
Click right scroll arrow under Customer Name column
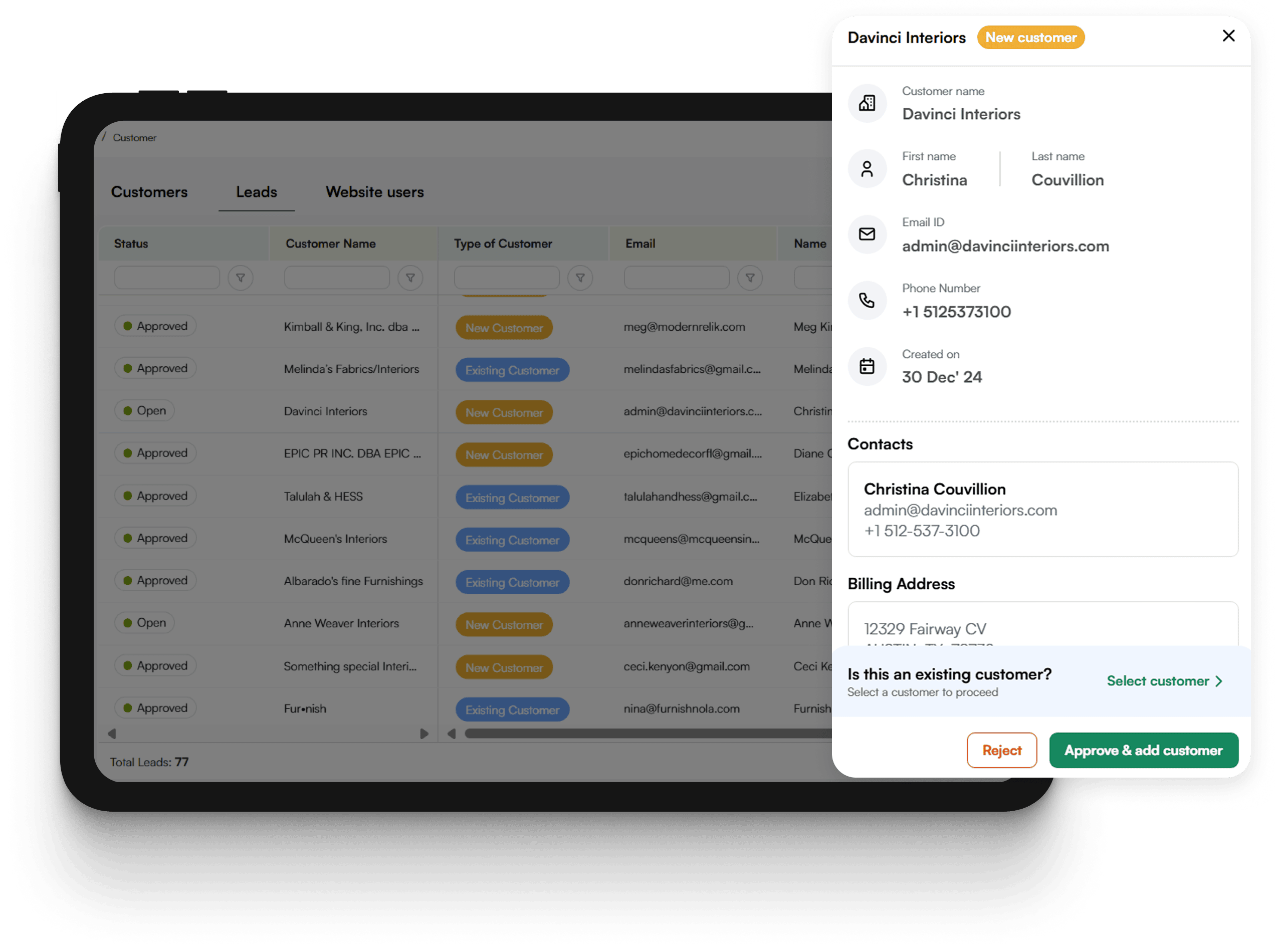point(424,734)
